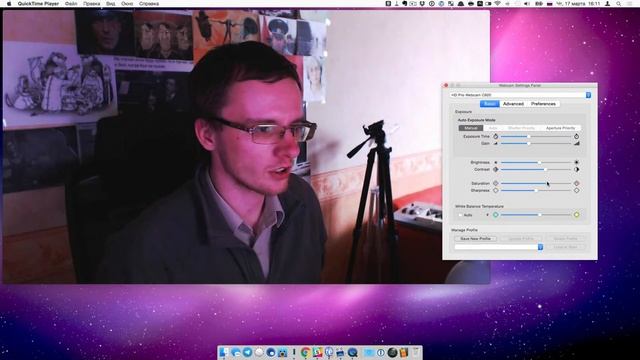The image size is (640, 360).
Task: Click the Sharpness slider track
Action: coord(536,190)
